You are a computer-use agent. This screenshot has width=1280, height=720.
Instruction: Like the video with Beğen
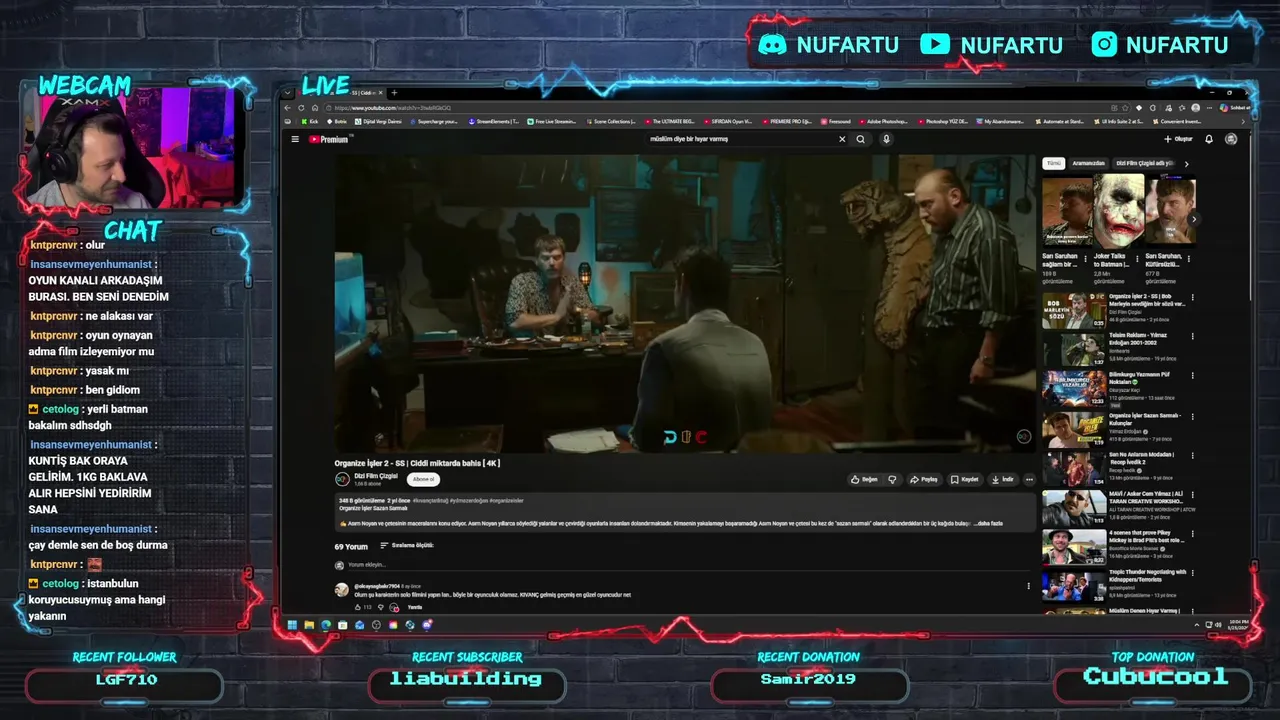click(x=865, y=479)
